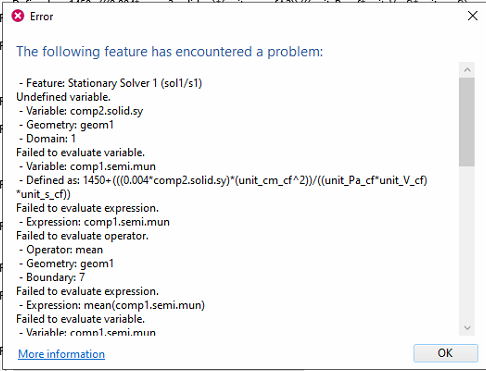Open the More information link
Viewport: 486px width, 371px height.
pyautogui.click(x=61, y=354)
